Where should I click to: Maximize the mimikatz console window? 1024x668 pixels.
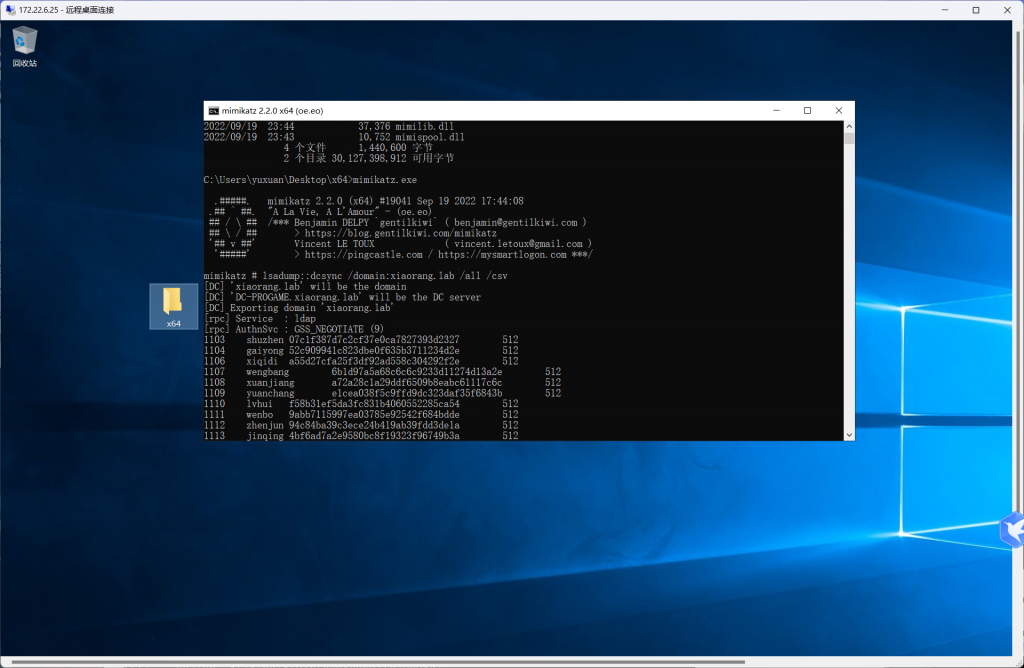click(x=807, y=110)
